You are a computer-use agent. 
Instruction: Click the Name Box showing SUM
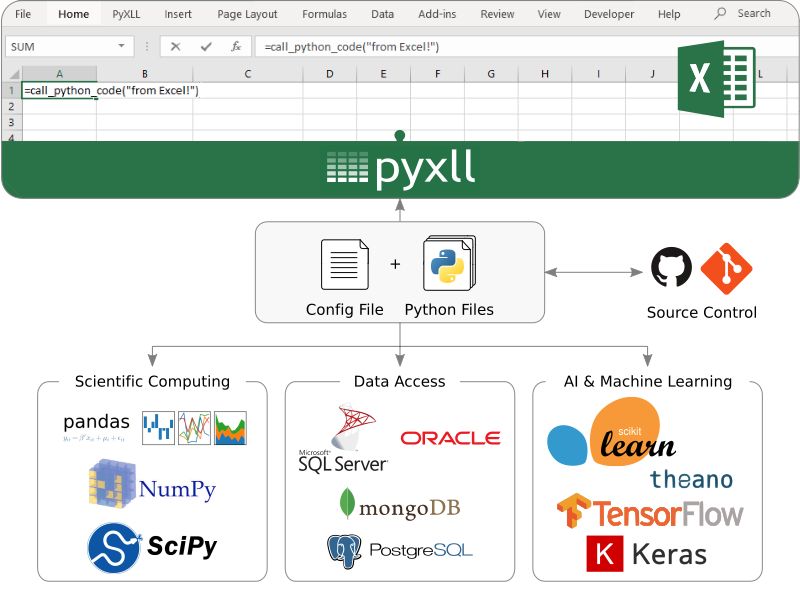click(70, 46)
